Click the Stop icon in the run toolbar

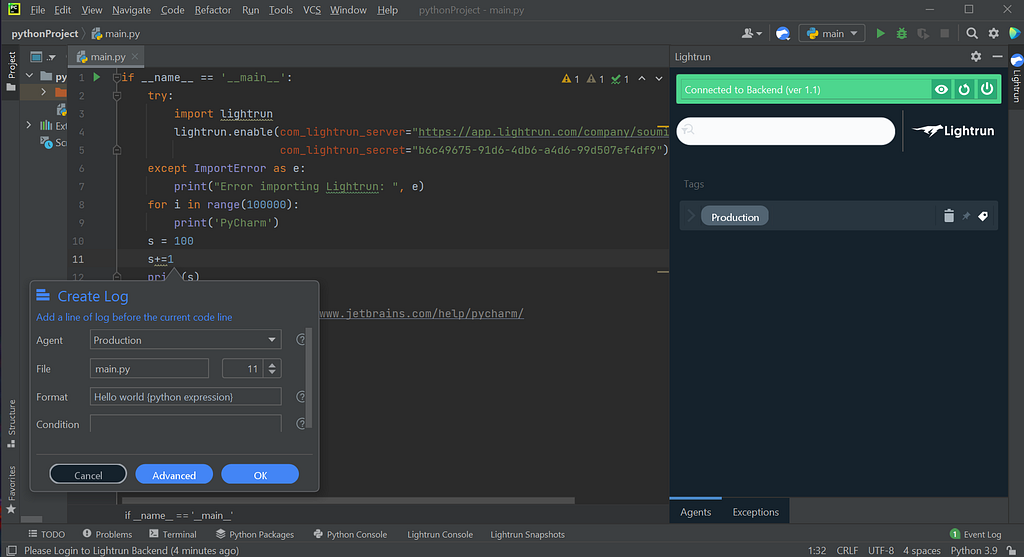coord(944,33)
